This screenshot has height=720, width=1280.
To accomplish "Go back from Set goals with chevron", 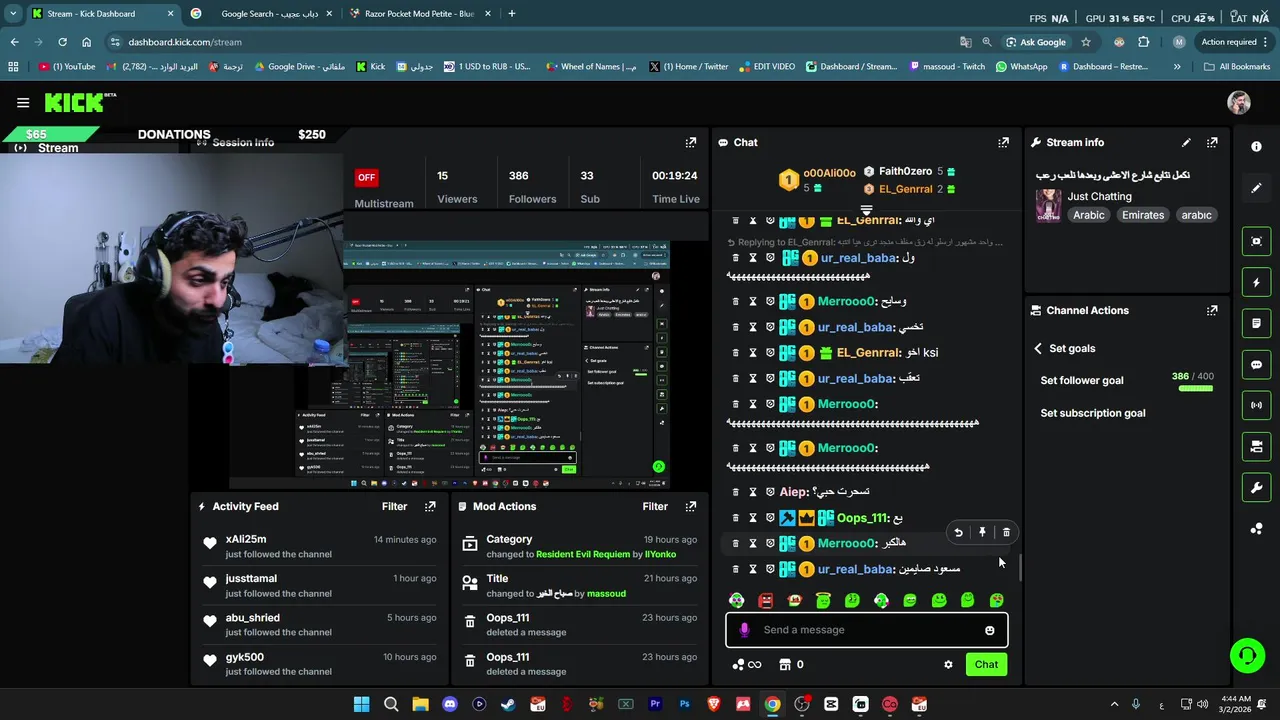I will [1038, 348].
